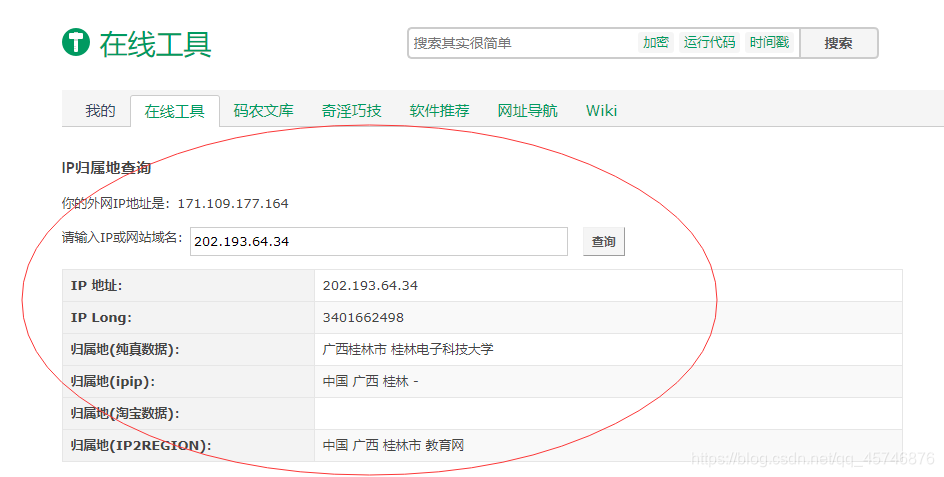
Task: Click the 归属地(IP2REGION): label
Action: (141, 445)
